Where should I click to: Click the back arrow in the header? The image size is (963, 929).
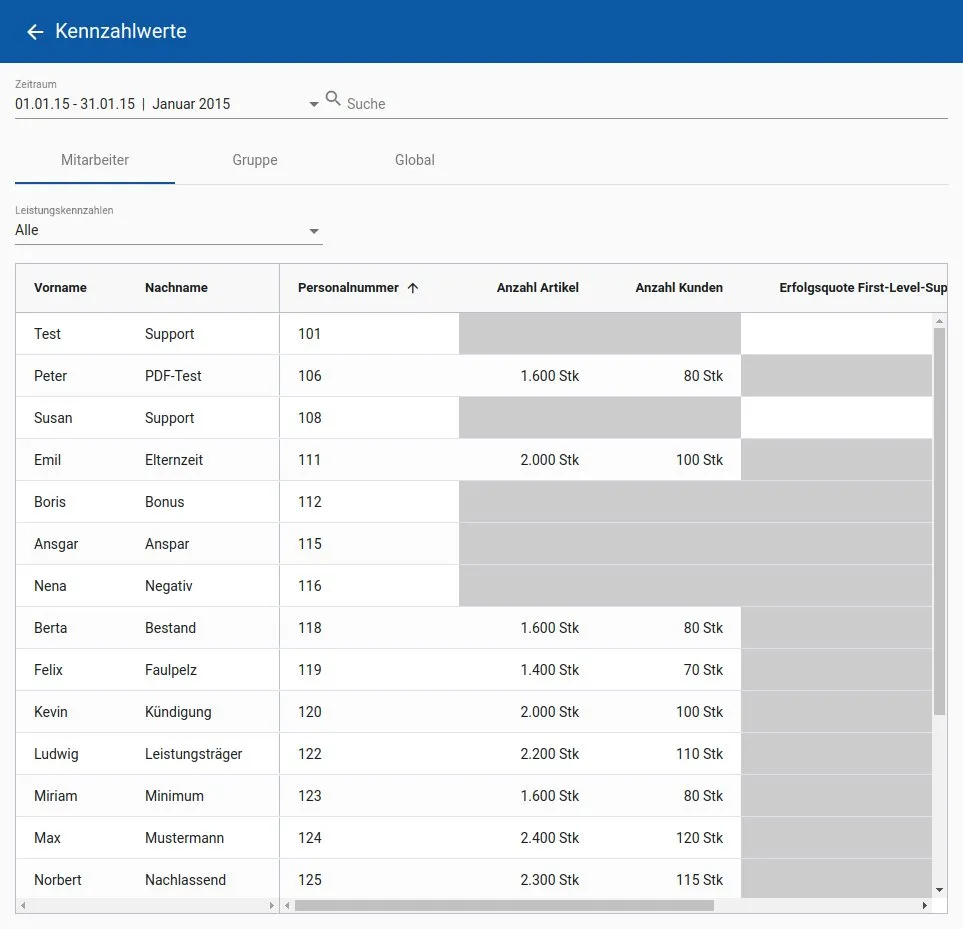(x=34, y=31)
